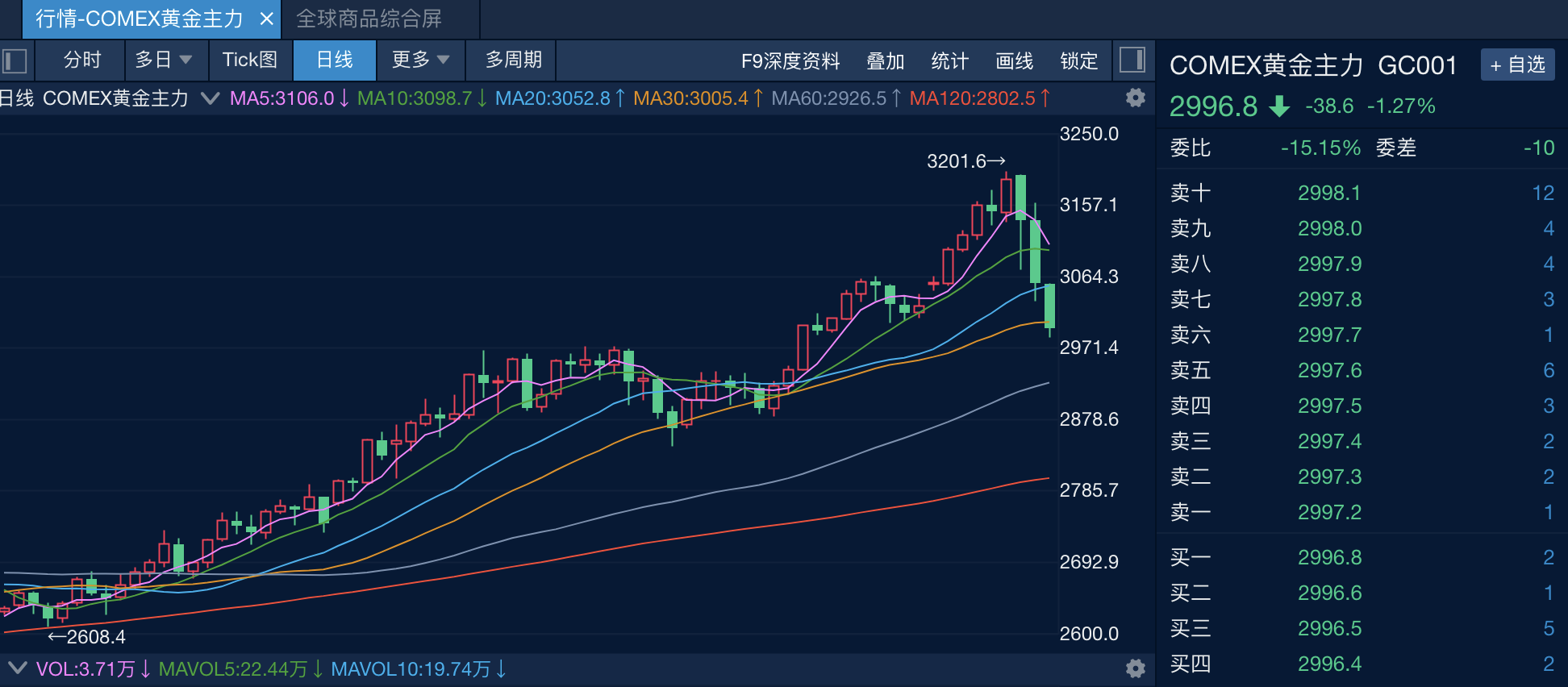Switch to 全球商品综合屏 tab

click(x=369, y=19)
